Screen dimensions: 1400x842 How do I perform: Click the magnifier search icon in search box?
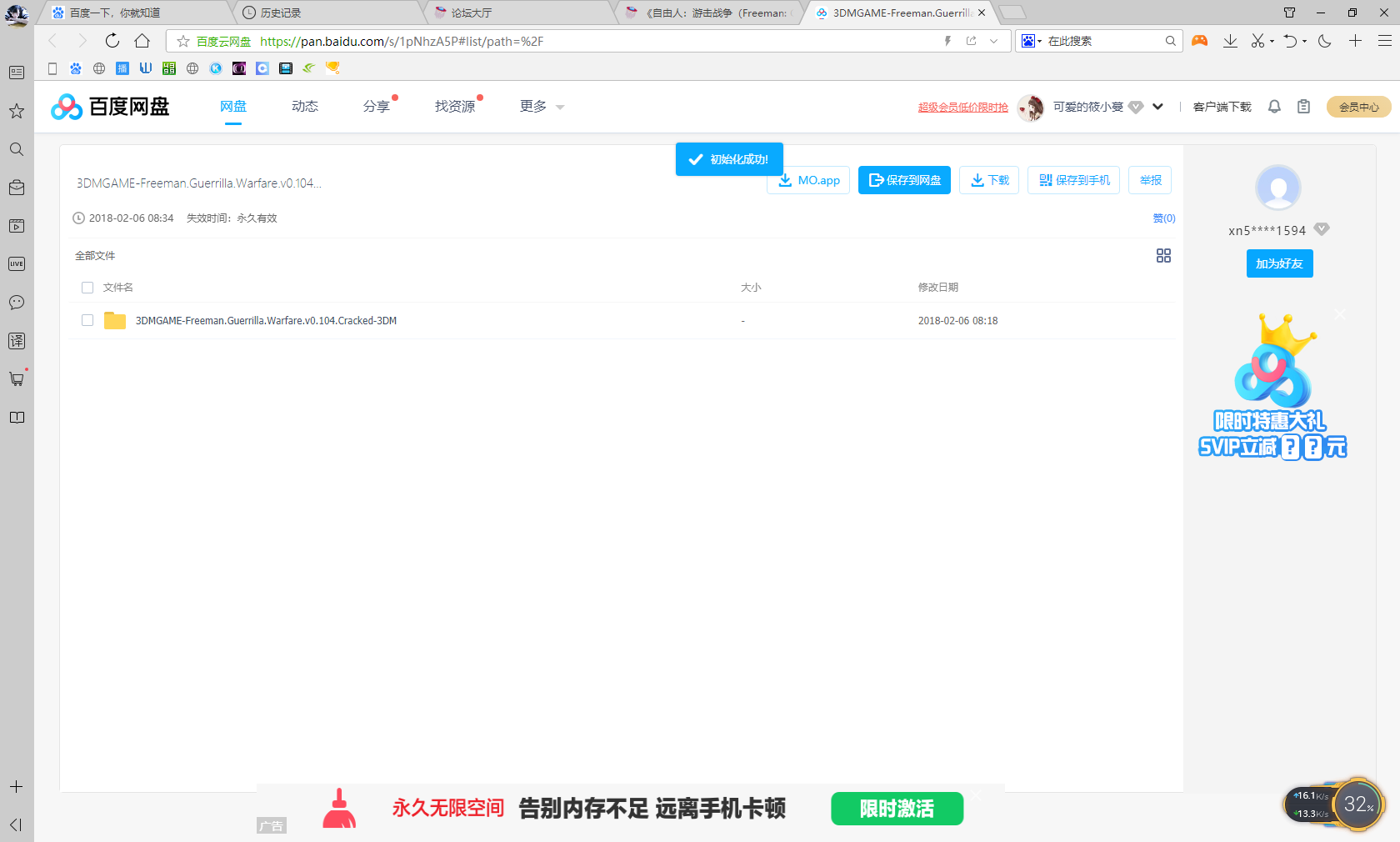[1171, 41]
